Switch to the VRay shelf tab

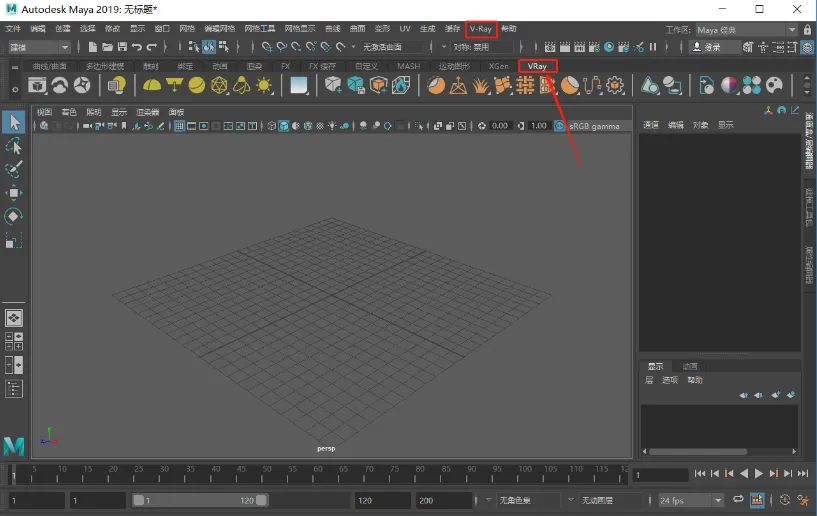[538, 66]
